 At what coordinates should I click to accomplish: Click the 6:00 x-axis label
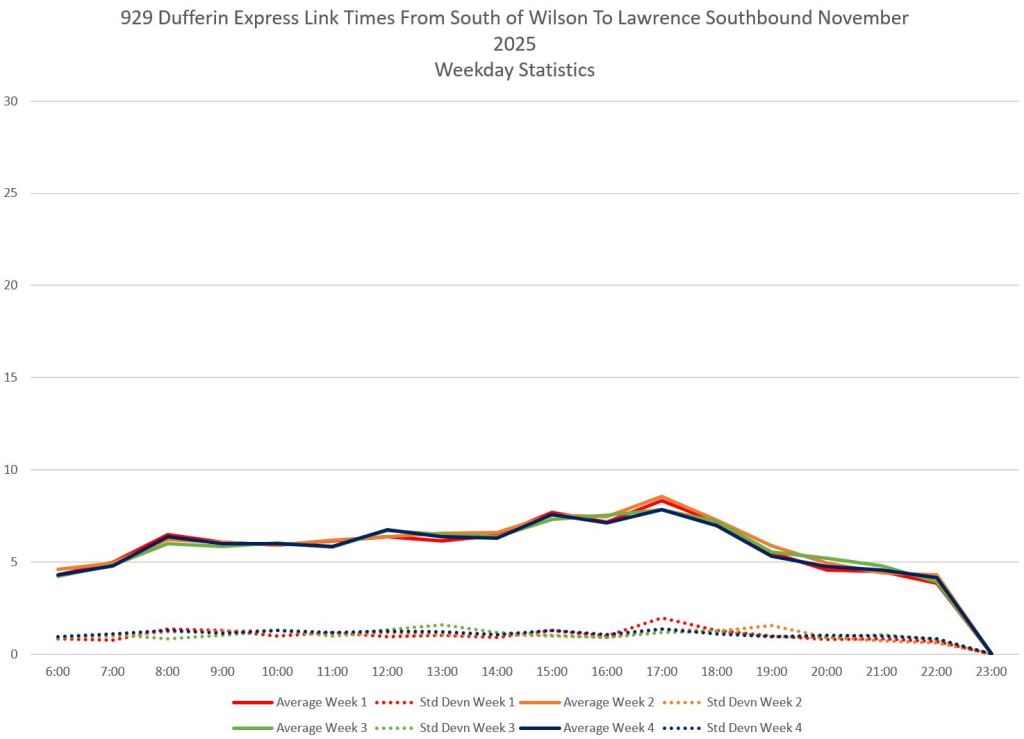pyautogui.click(x=57, y=671)
